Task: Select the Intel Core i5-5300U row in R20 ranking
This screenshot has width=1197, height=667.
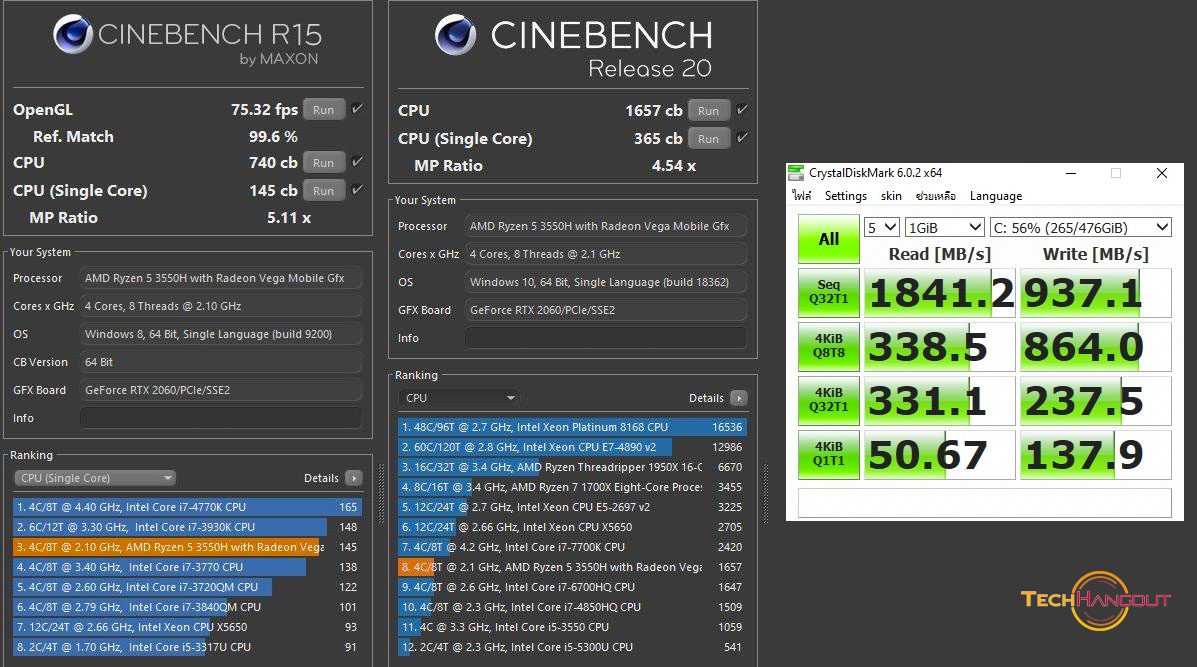Action: coord(572,647)
